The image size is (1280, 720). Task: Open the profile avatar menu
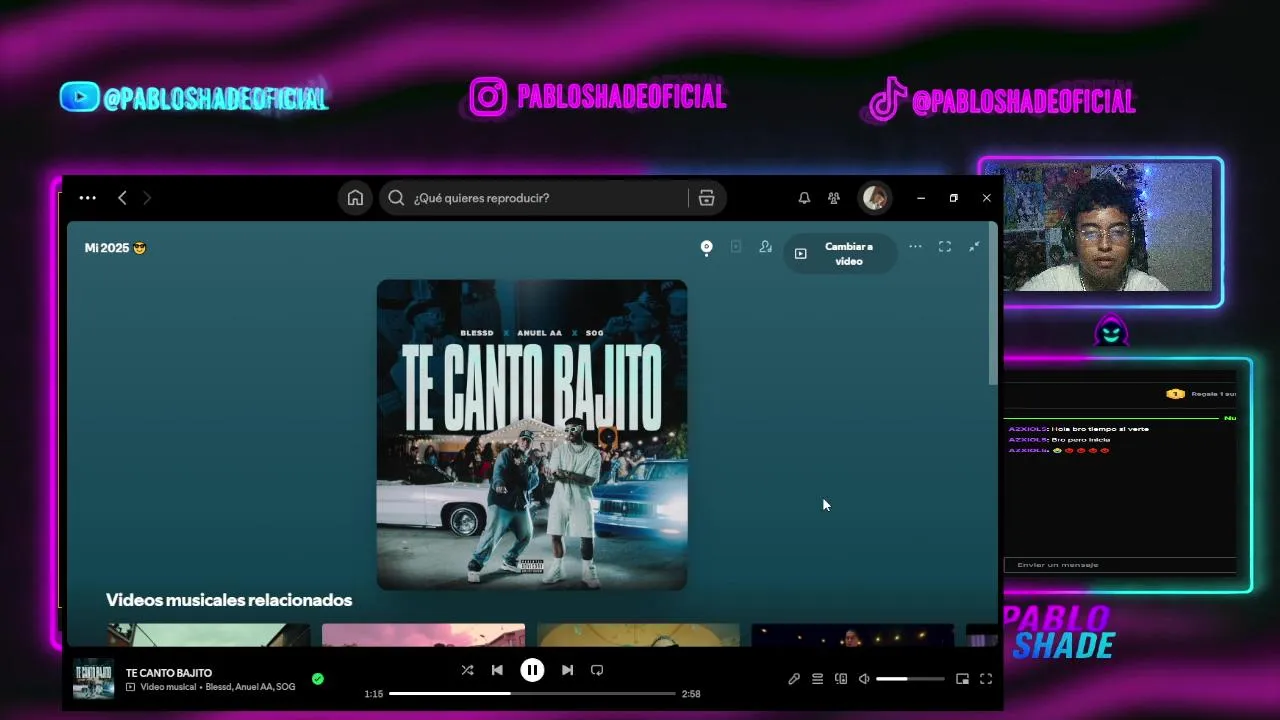[x=875, y=198]
